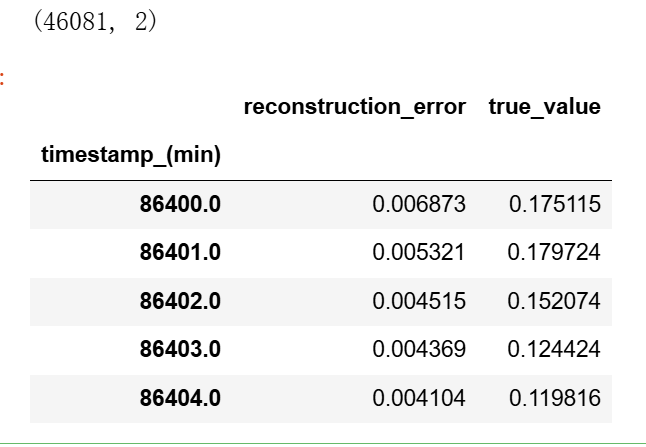Select the 86404.0 index label
This screenshot has width=646, height=447.
coord(180,398)
